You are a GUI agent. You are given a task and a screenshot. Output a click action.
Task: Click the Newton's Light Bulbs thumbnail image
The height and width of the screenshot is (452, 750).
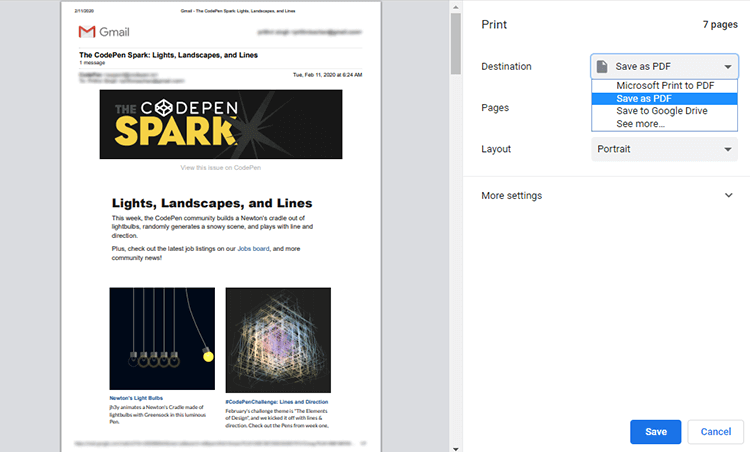click(162, 339)
